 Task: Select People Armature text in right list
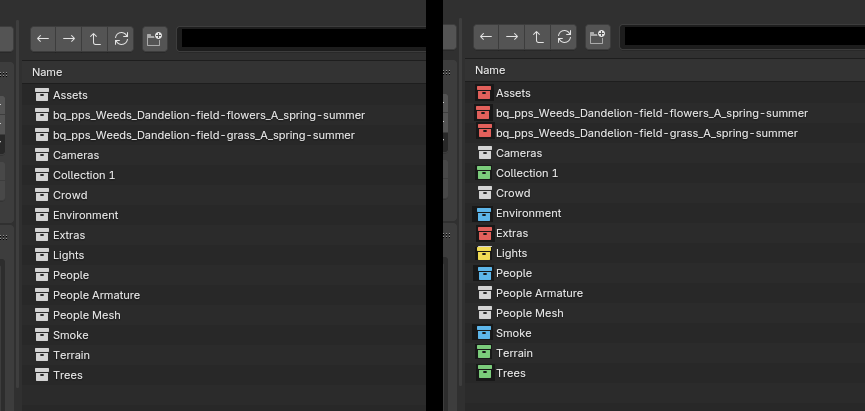pyautogui.click(x=540, y=293)
